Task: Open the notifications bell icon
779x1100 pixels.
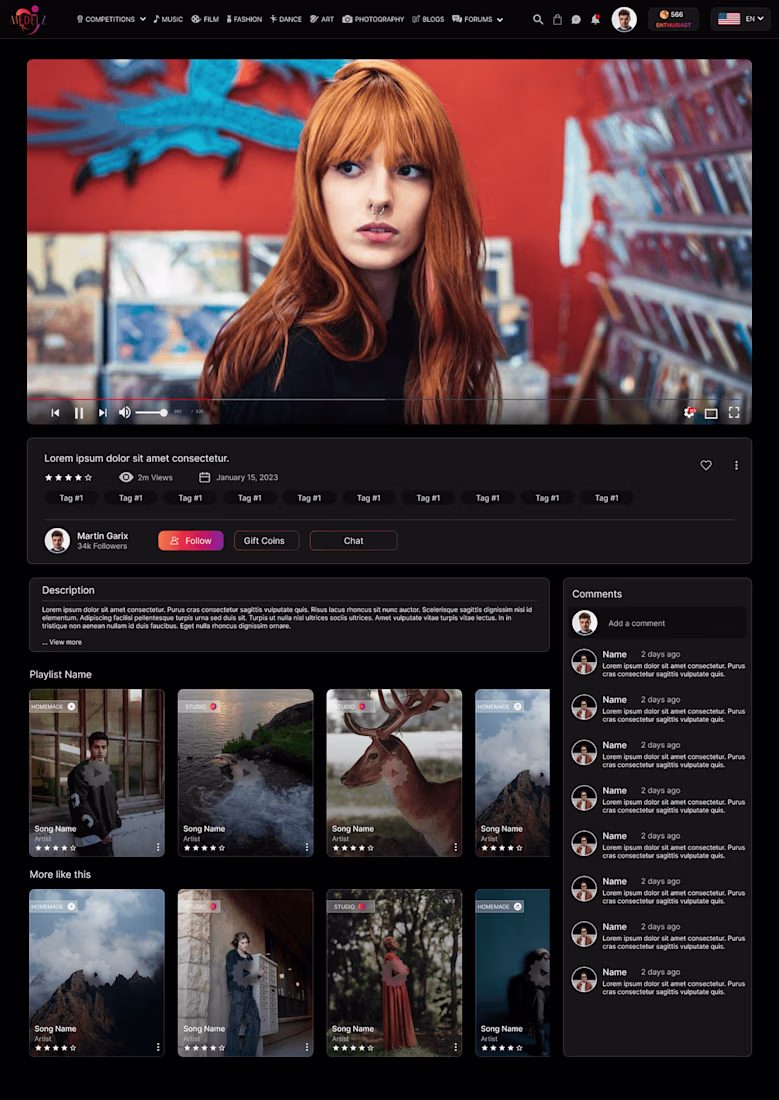Action: click(595, 20)
